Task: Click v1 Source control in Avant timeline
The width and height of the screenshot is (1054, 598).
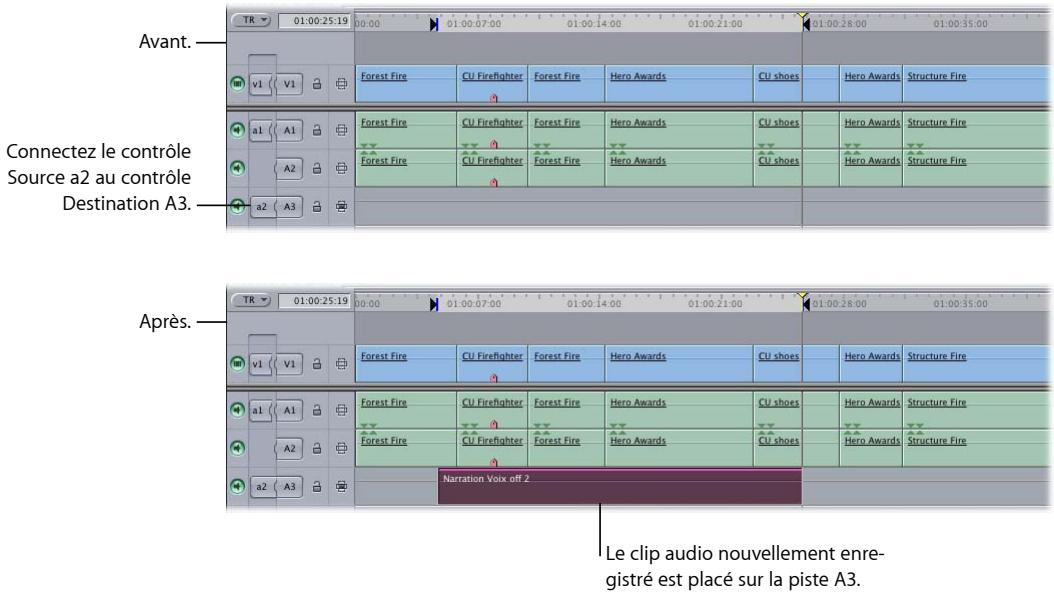Action: [x=259, y=84]
